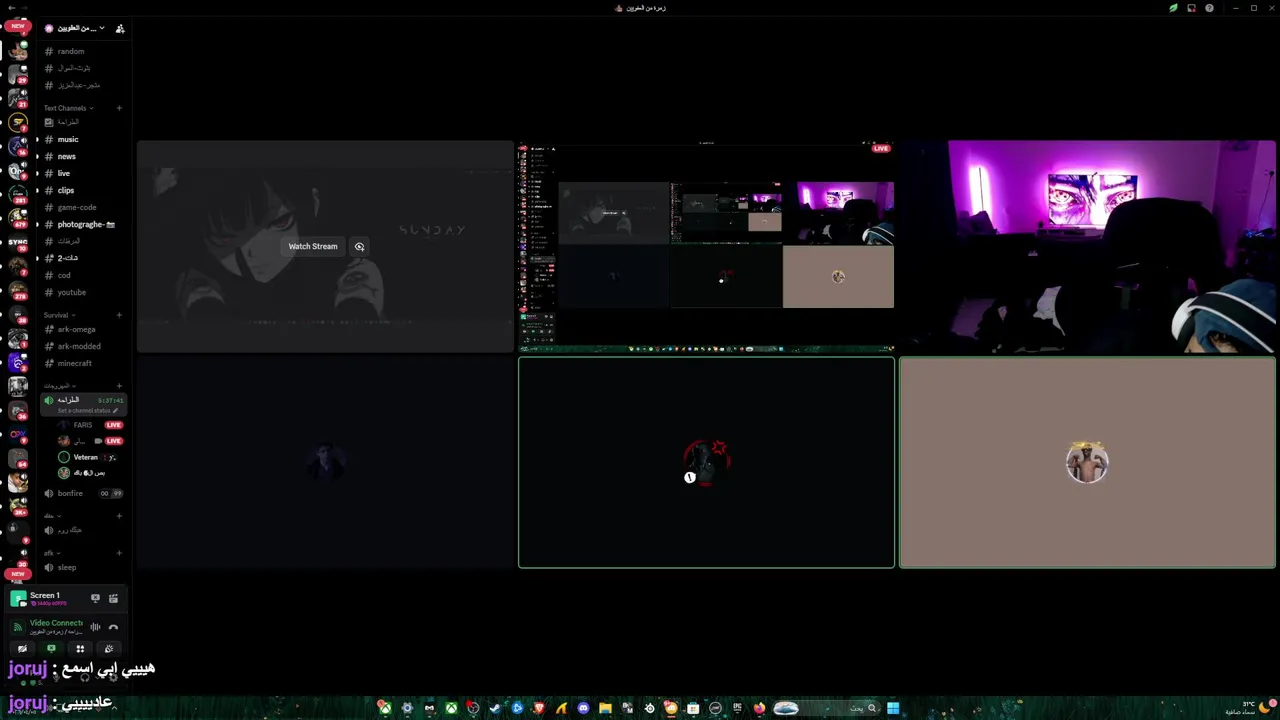Image resolution: width=1280 pixels, height=720 pixels.
Task: Click the bottom NEW unread indicator
Action: [x=18, y=574]
